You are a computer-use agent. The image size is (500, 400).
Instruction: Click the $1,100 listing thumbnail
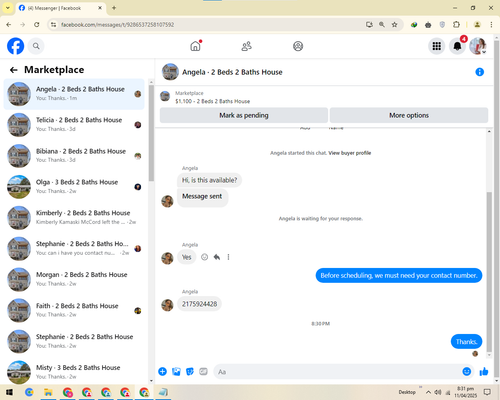pyautogui.click(x=165, y=96)
